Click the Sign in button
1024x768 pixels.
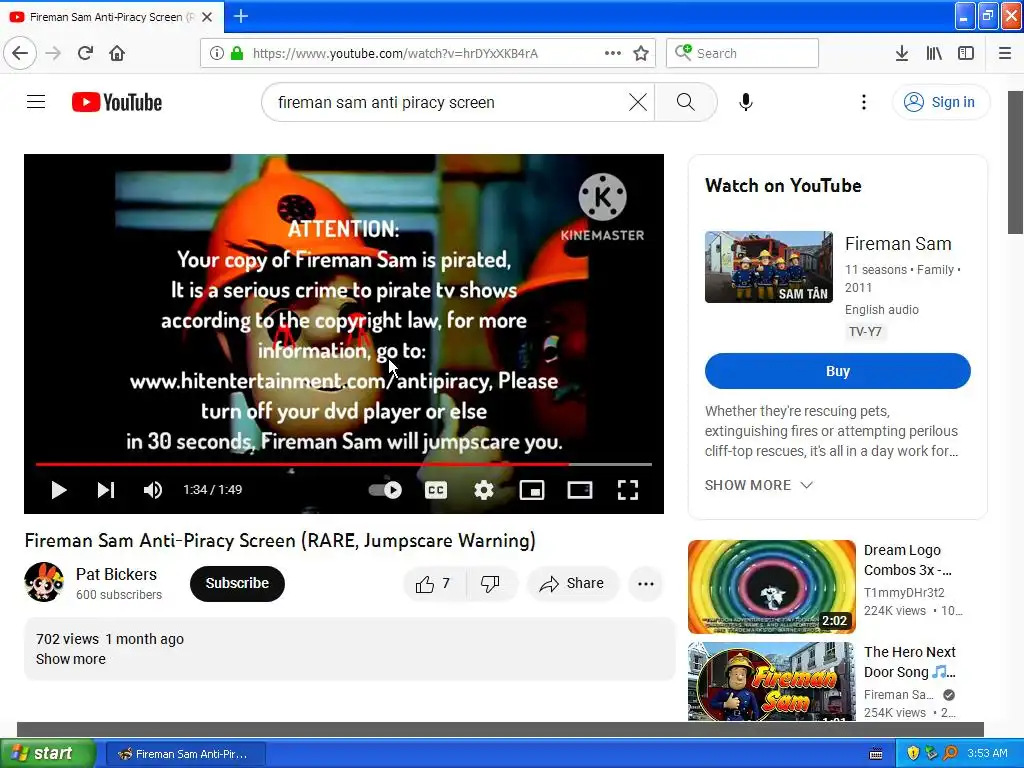coord(940,102)
